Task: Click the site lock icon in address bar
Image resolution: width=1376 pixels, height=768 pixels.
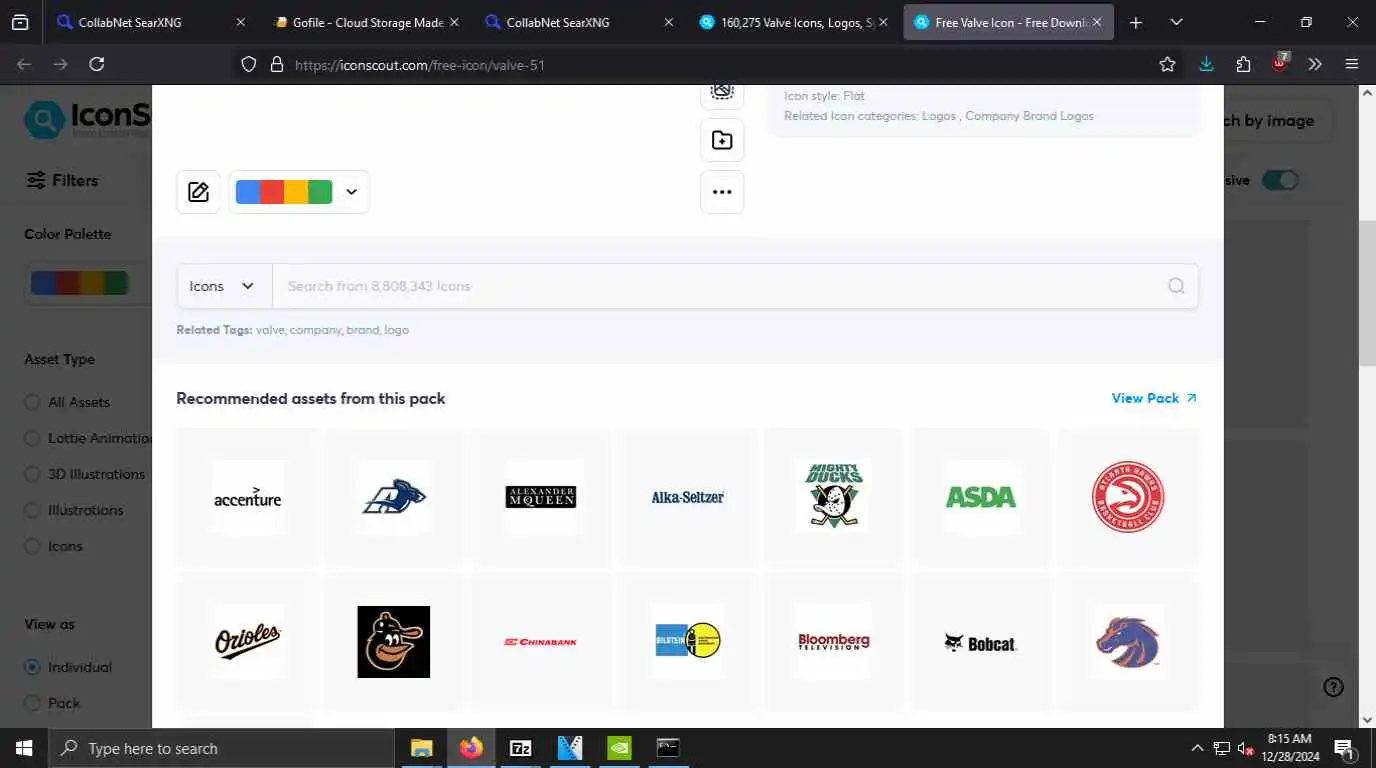Action: 278,64
